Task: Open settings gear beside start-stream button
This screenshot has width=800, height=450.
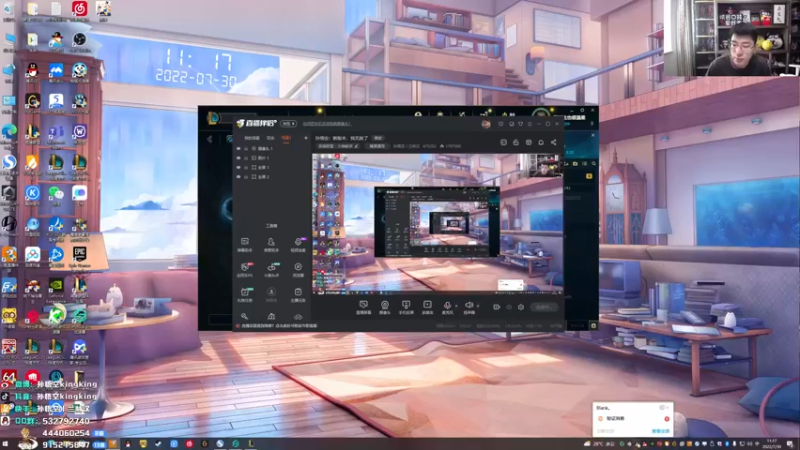Action: [521, 307]
